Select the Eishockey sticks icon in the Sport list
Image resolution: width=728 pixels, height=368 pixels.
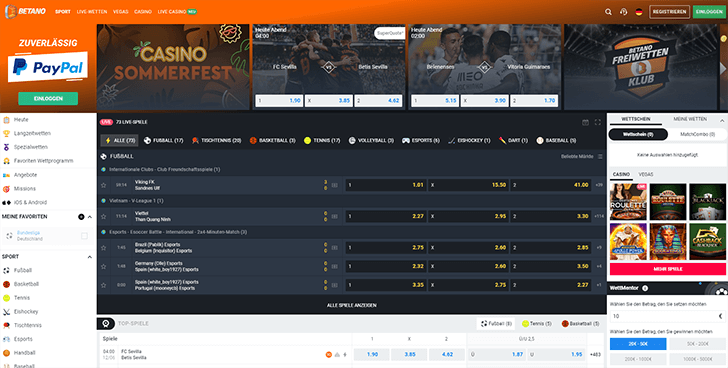coord(6,312)
